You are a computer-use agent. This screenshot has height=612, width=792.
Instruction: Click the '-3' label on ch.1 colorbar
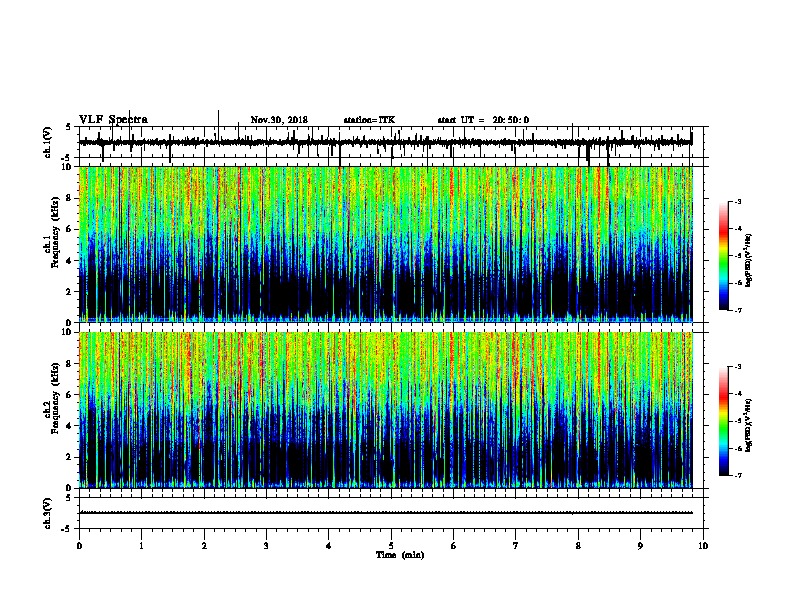[x=738, y=202]
